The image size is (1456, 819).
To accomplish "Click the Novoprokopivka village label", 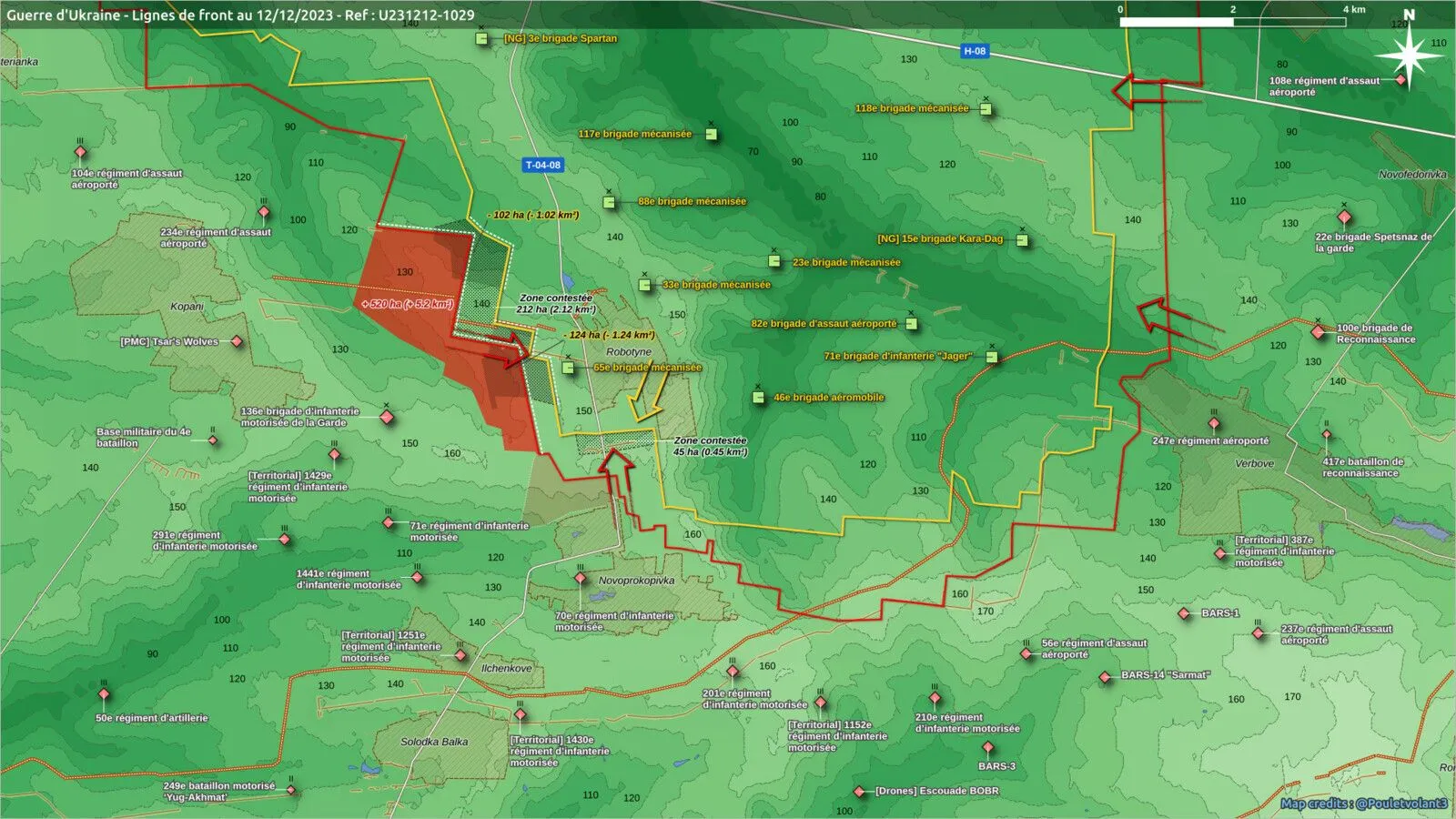I will [x=636, y=580].
